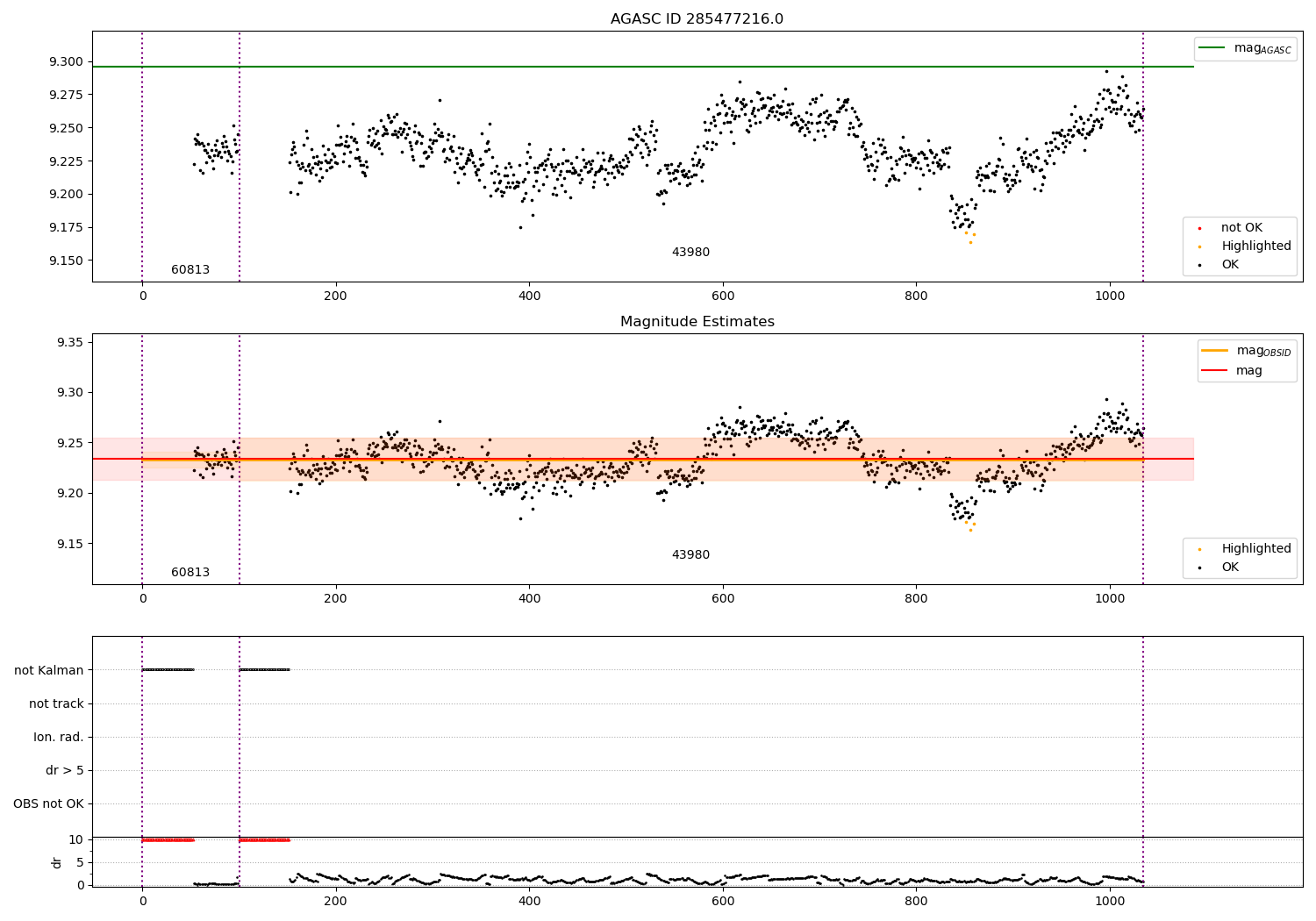Click the "dr > 5" axis label
The image size is (1316, 921).
65,770
